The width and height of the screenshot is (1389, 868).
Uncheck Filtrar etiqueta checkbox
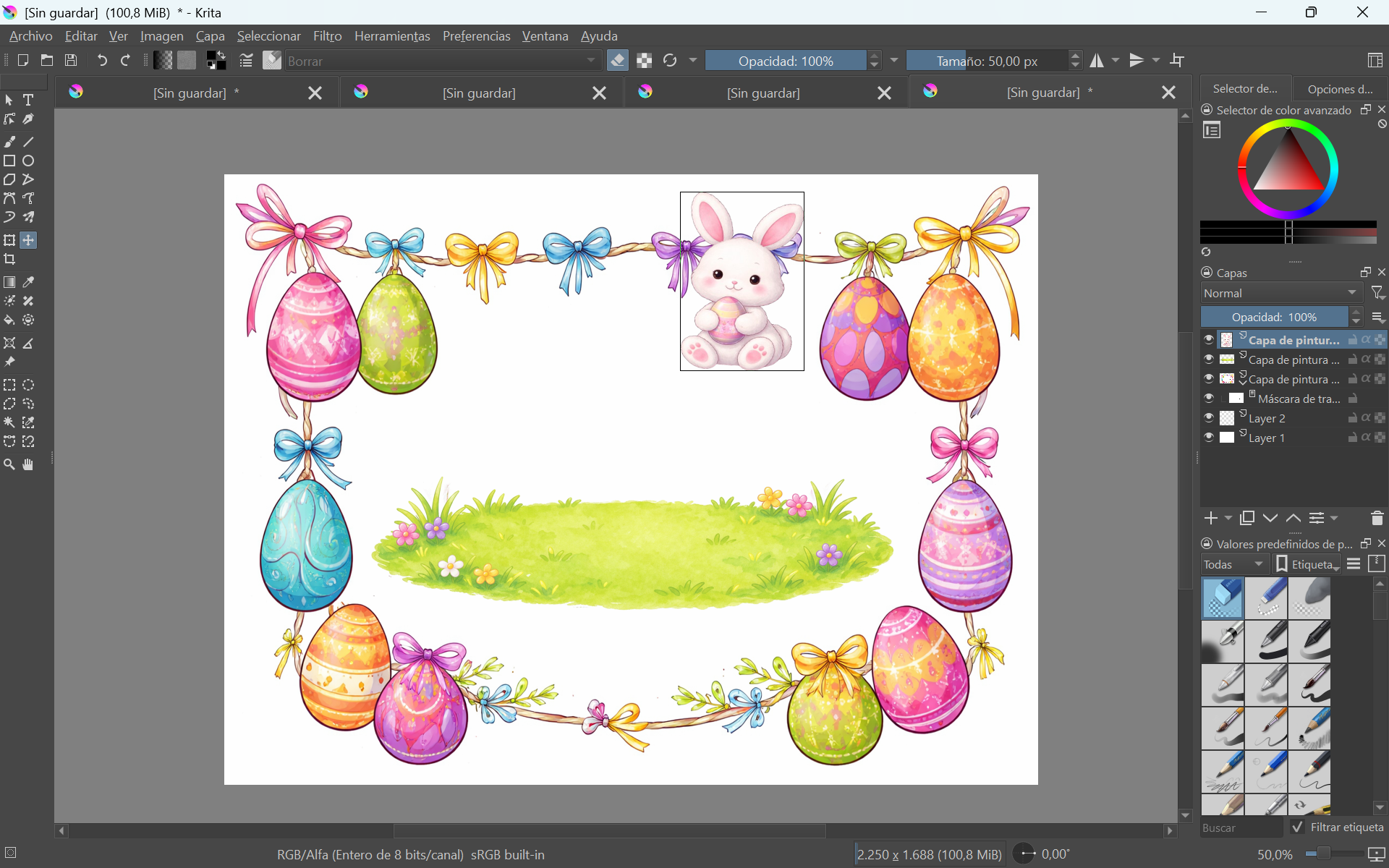(1297, 827)
